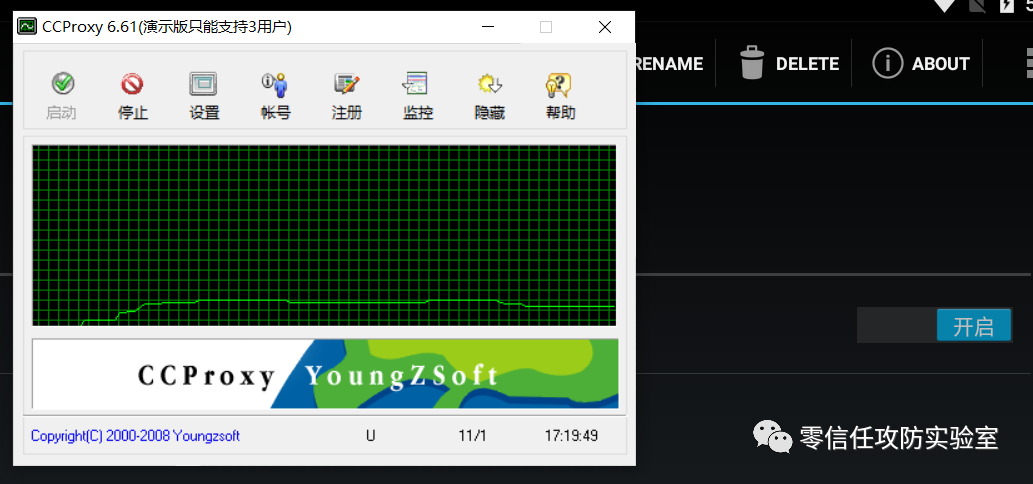Click the CCProxy 6.61 title text
This screenshot has width=1033, height=484.
(167, 27)
